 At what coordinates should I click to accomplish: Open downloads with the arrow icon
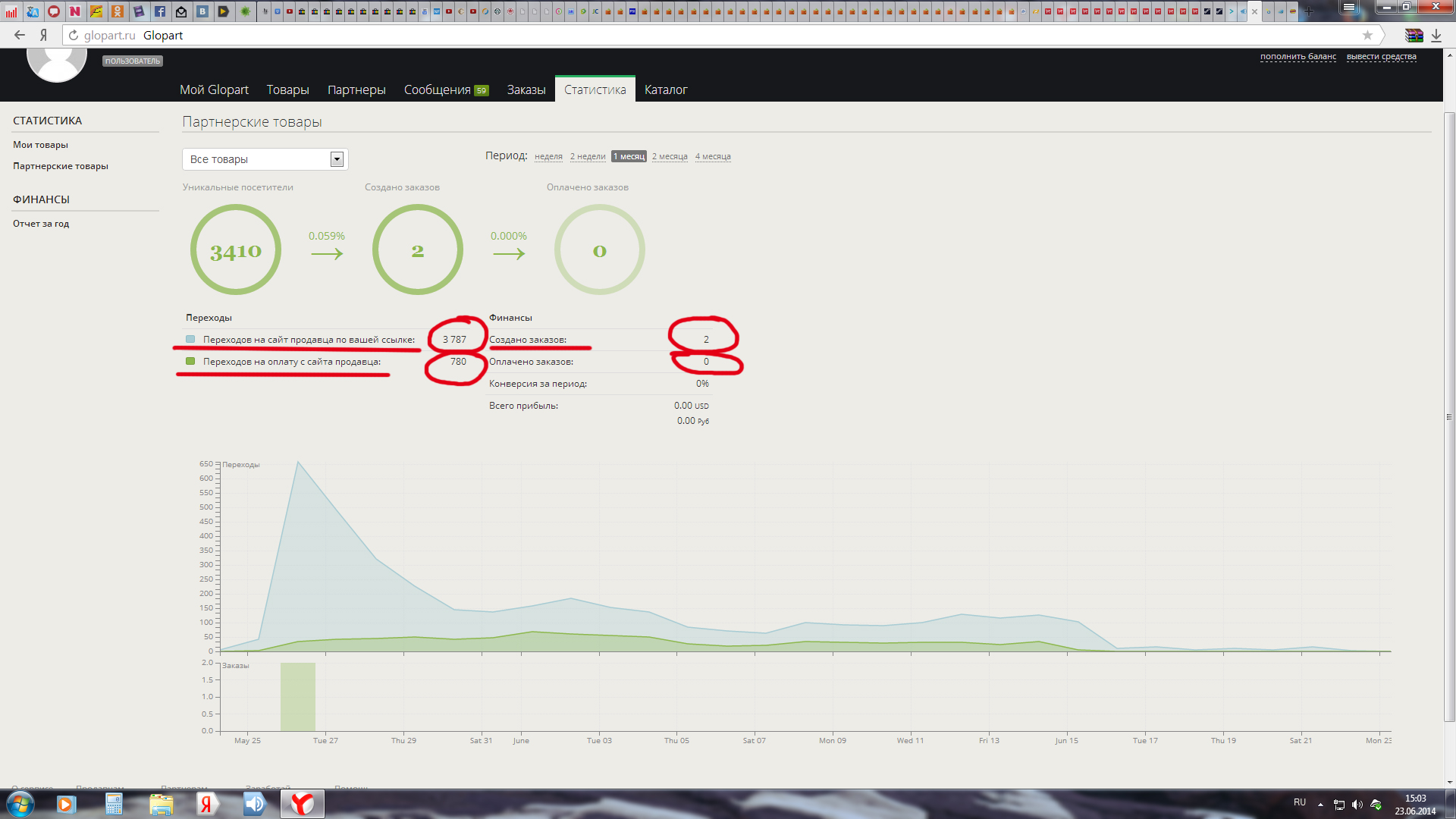pos(1436,35)
